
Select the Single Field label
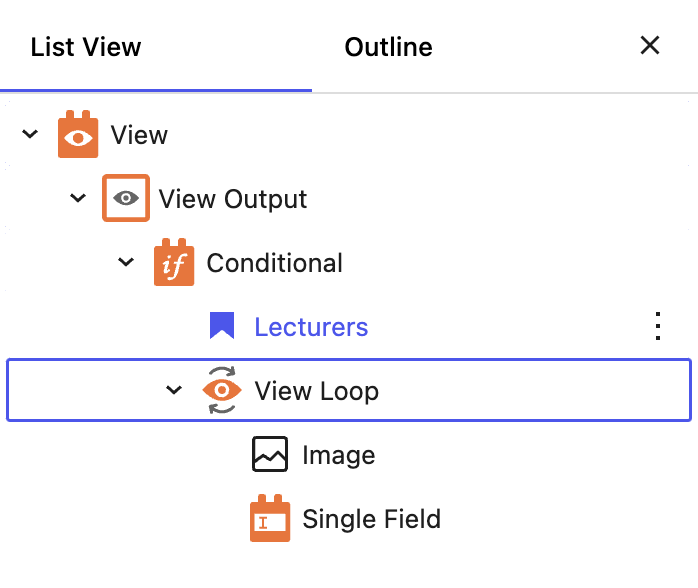tap(372, 519)
